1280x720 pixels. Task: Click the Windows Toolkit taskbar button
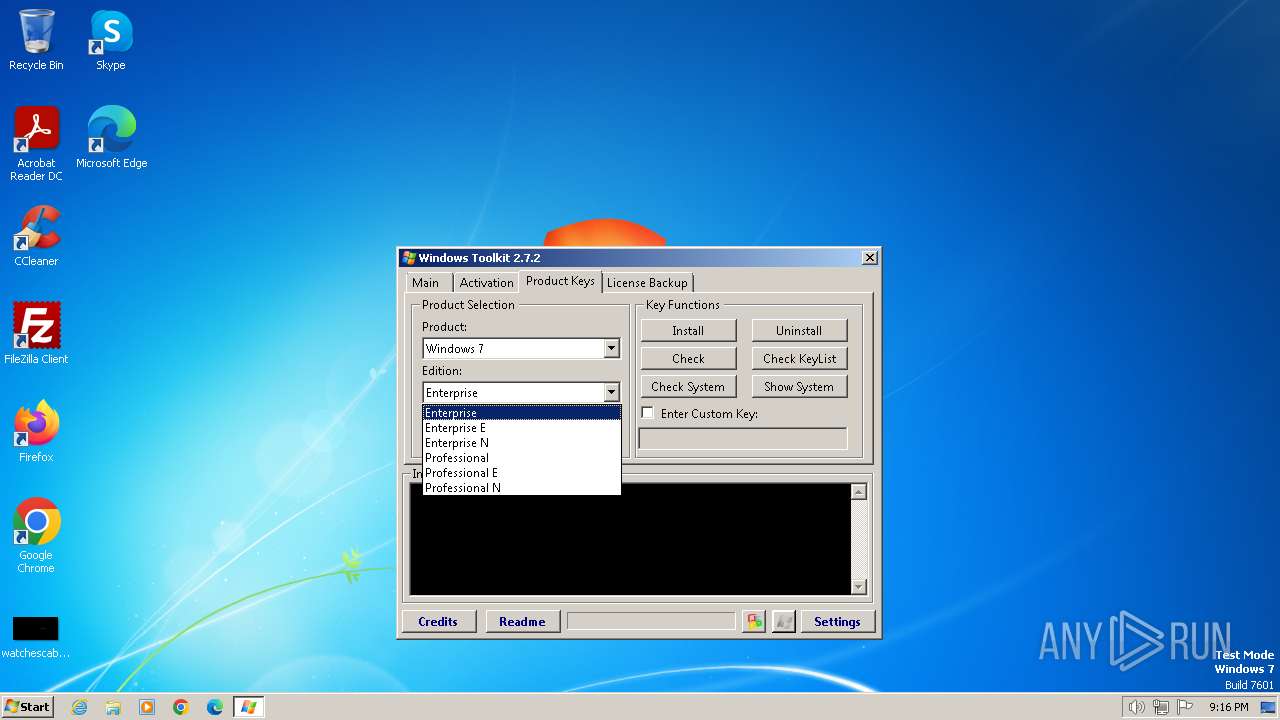(248, 707)
